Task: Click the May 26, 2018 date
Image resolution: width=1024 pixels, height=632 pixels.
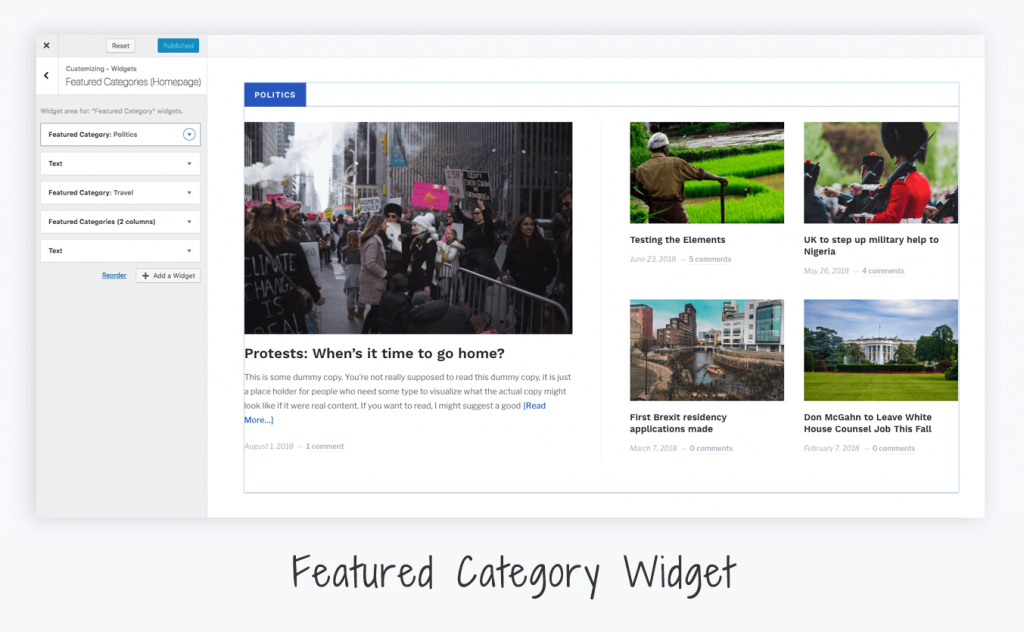Action: click(x=826, y=271)
